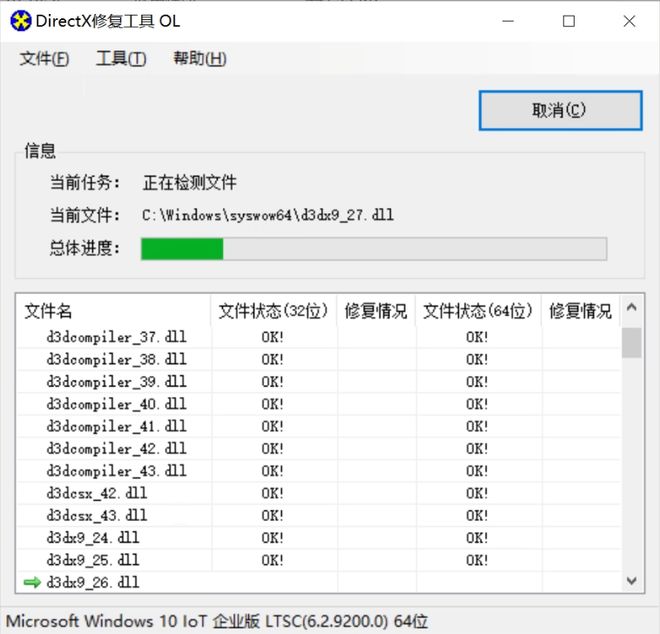Click the 文件状态(32位) column header
The height and width of the screenshot is (634, 660).
pyautogui.click(x=273, y=311)
